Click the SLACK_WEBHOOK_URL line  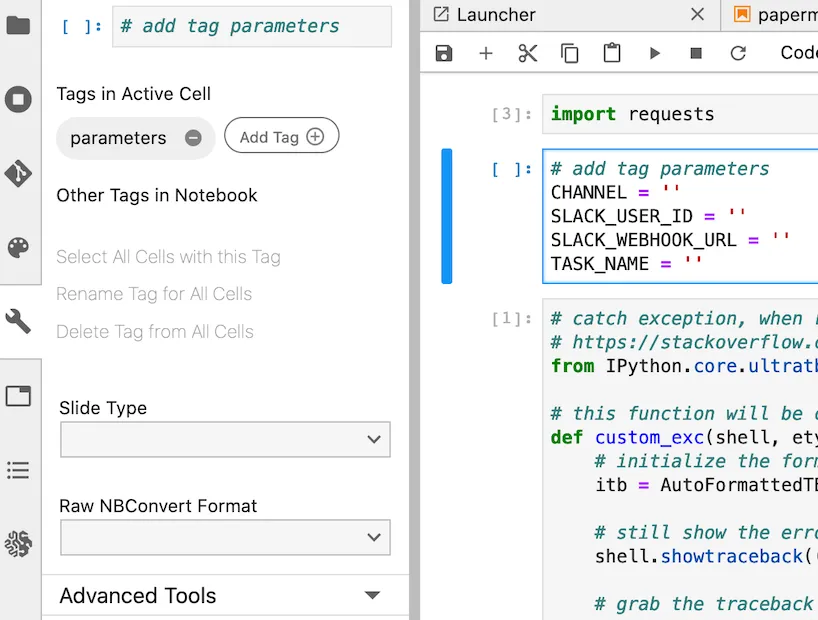[x=670, y=240]
